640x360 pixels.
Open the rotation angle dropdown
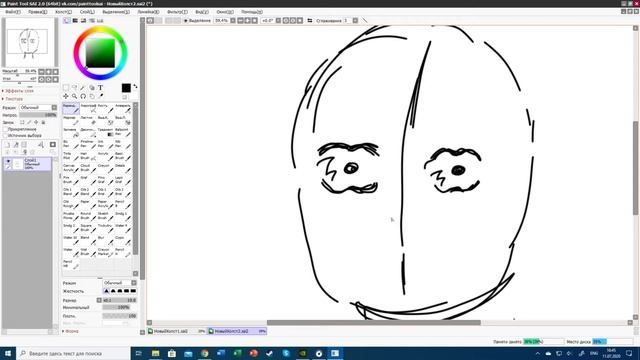pyautogui.click(x=278, y=20)
